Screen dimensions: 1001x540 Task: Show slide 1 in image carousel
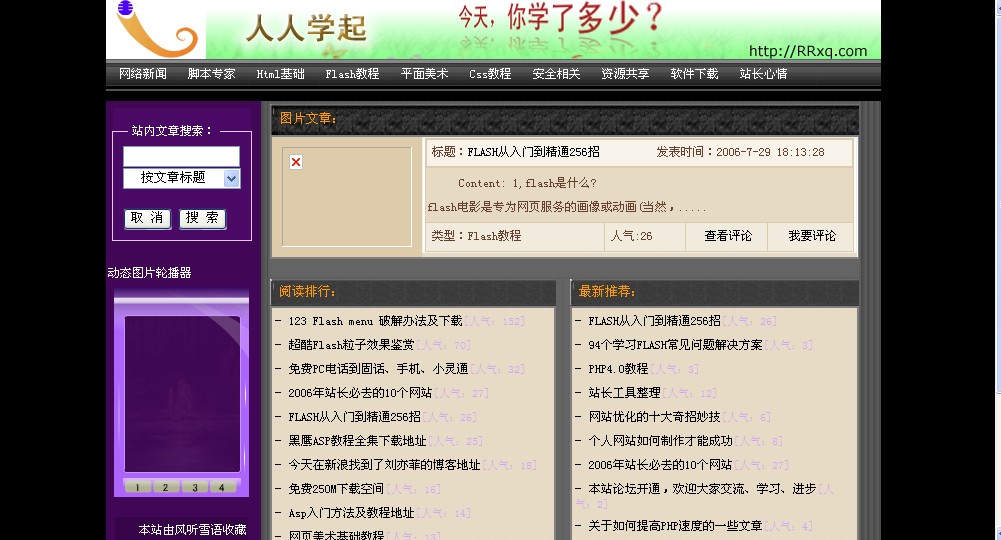point(138,487)
